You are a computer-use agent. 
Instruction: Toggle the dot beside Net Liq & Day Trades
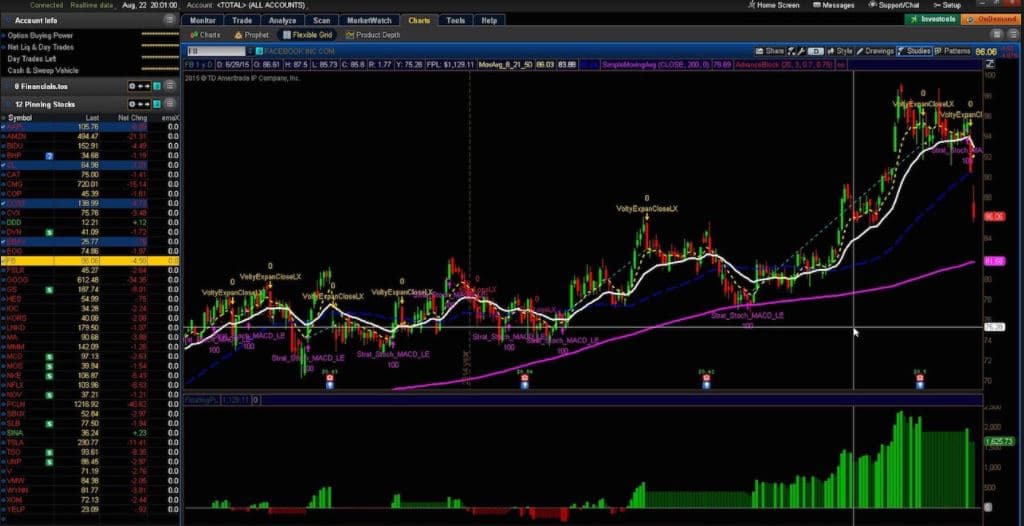pyautogui.click(x=3, y=48)
